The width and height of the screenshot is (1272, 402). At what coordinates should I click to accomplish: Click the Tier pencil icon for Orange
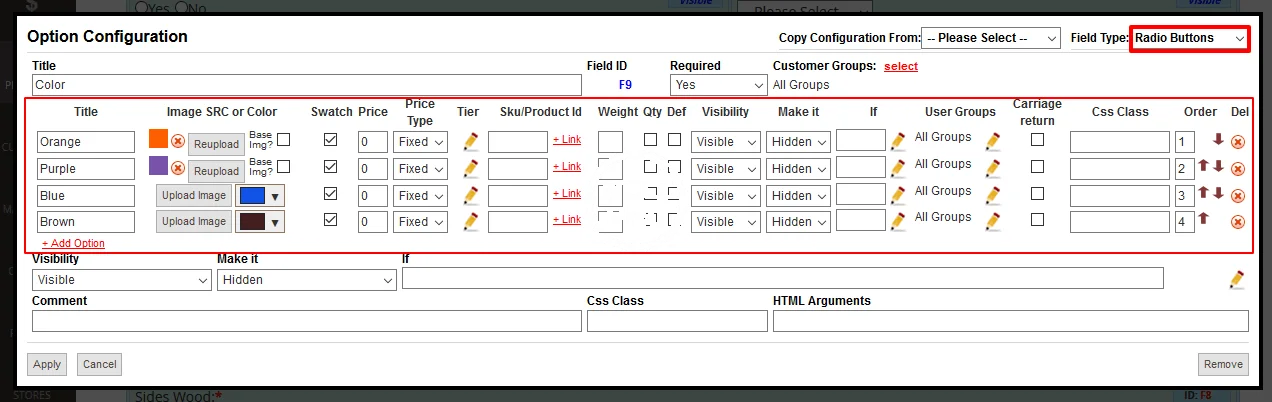[471, 142]
